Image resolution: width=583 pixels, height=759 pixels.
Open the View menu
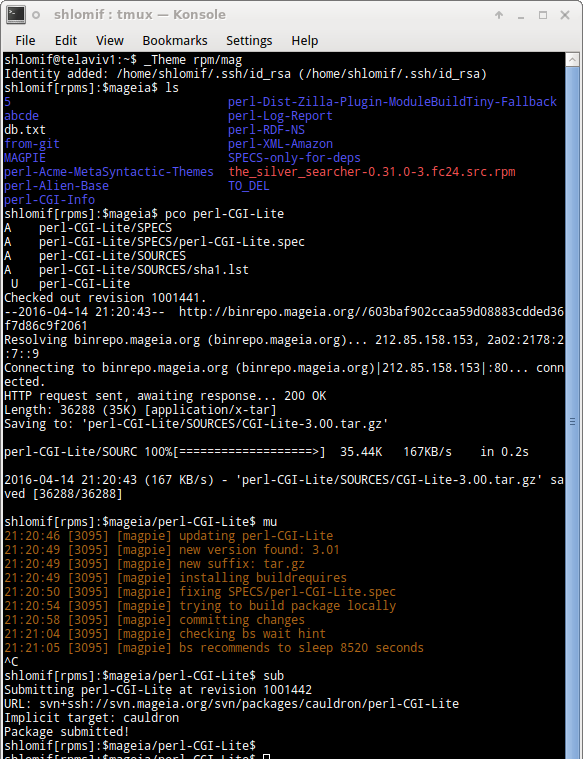110,41
